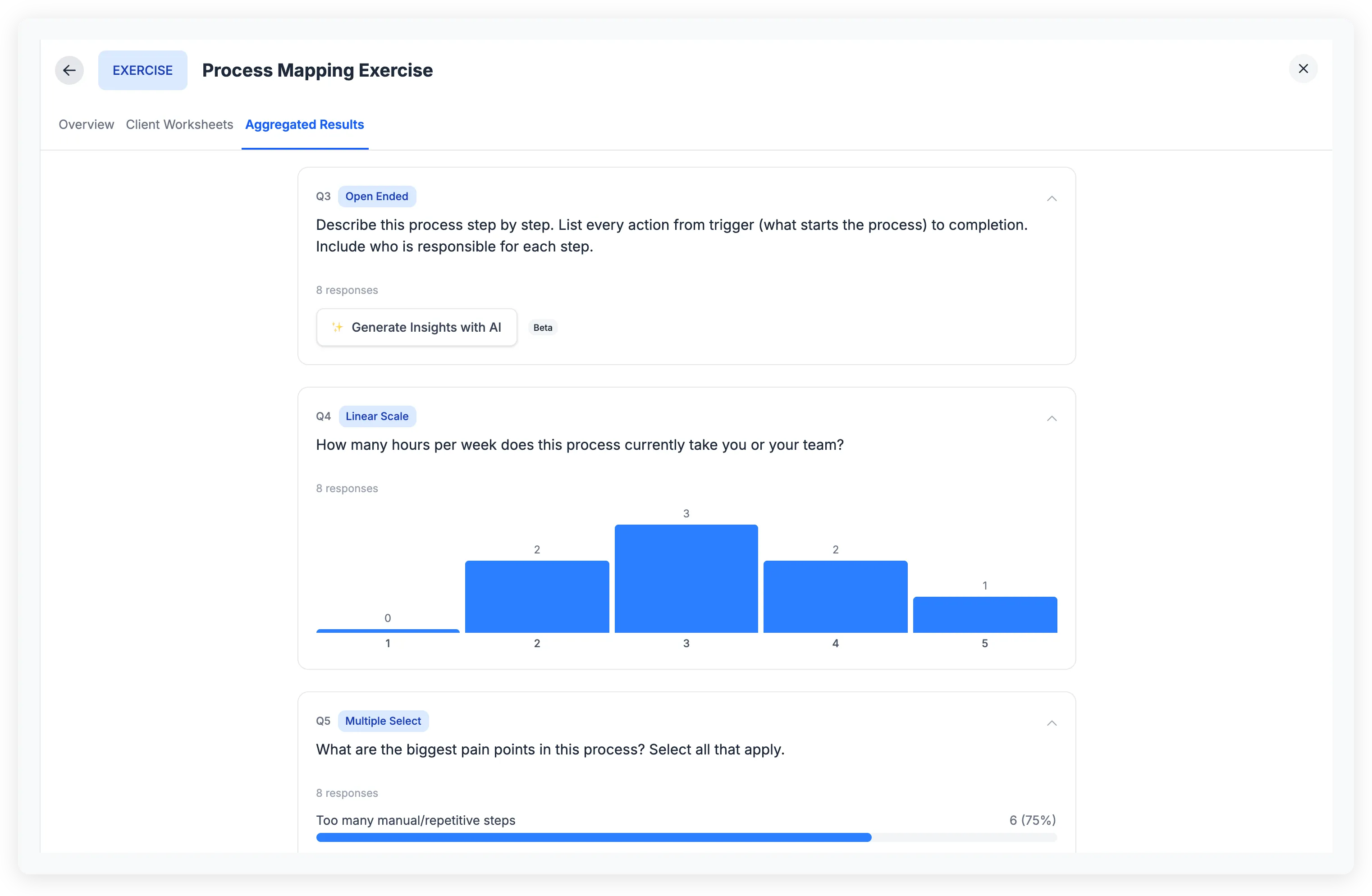This screenshot has width=1372, height=896.
Task: Click the 8 responses text under Q4
Action: tap(347, 488)
